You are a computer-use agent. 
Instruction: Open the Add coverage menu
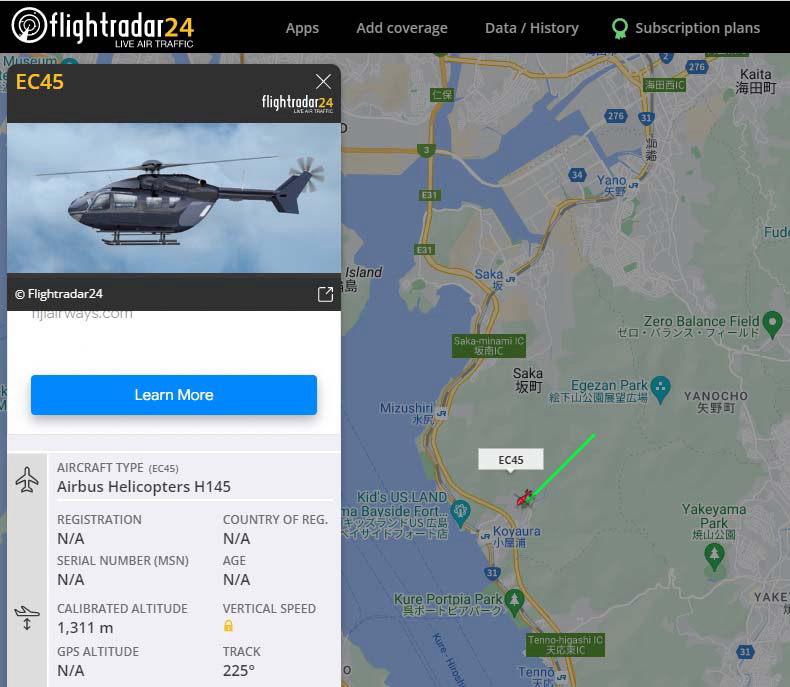pos(402,28)
